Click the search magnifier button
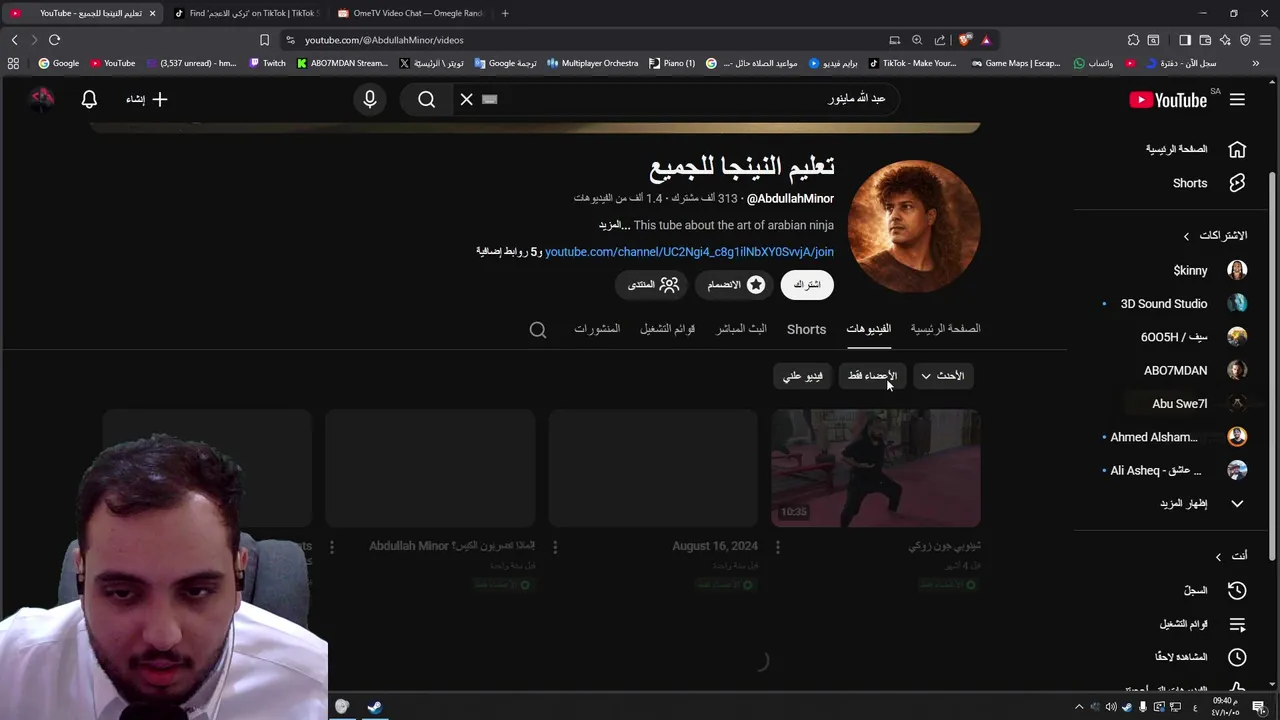Screen dimensions: 1280x720 pos(427,99)
